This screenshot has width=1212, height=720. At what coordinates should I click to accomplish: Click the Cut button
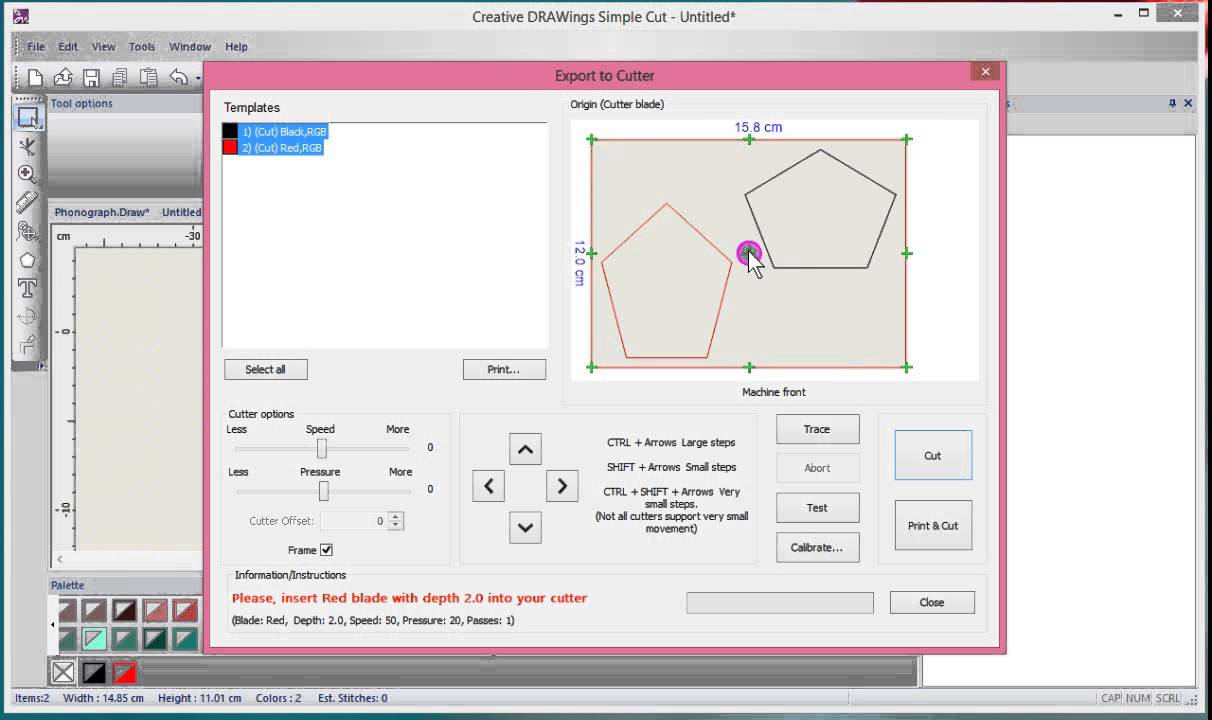pos(933,455)
